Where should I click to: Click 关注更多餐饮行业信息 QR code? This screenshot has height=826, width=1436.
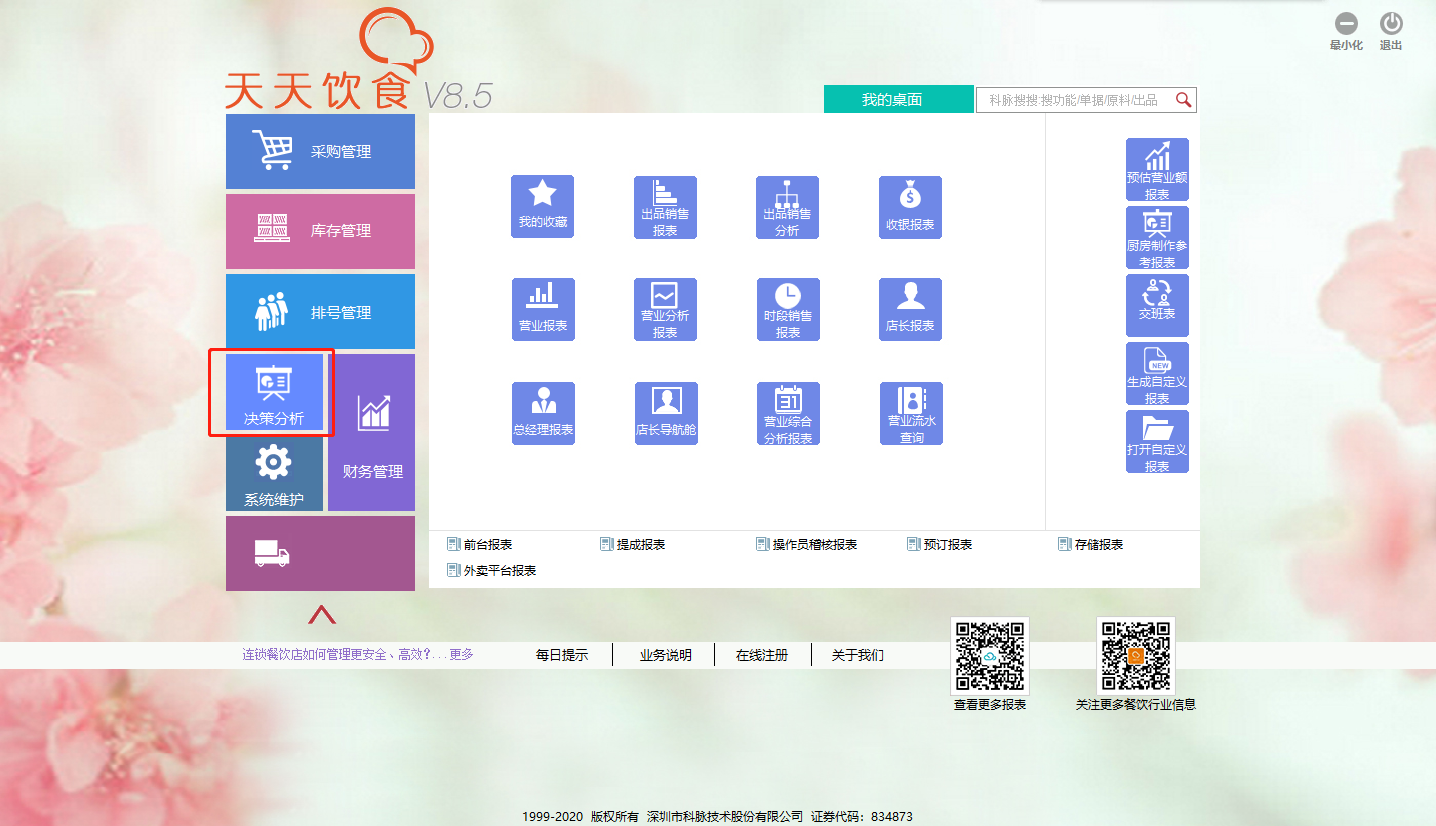click(1136, 656)
